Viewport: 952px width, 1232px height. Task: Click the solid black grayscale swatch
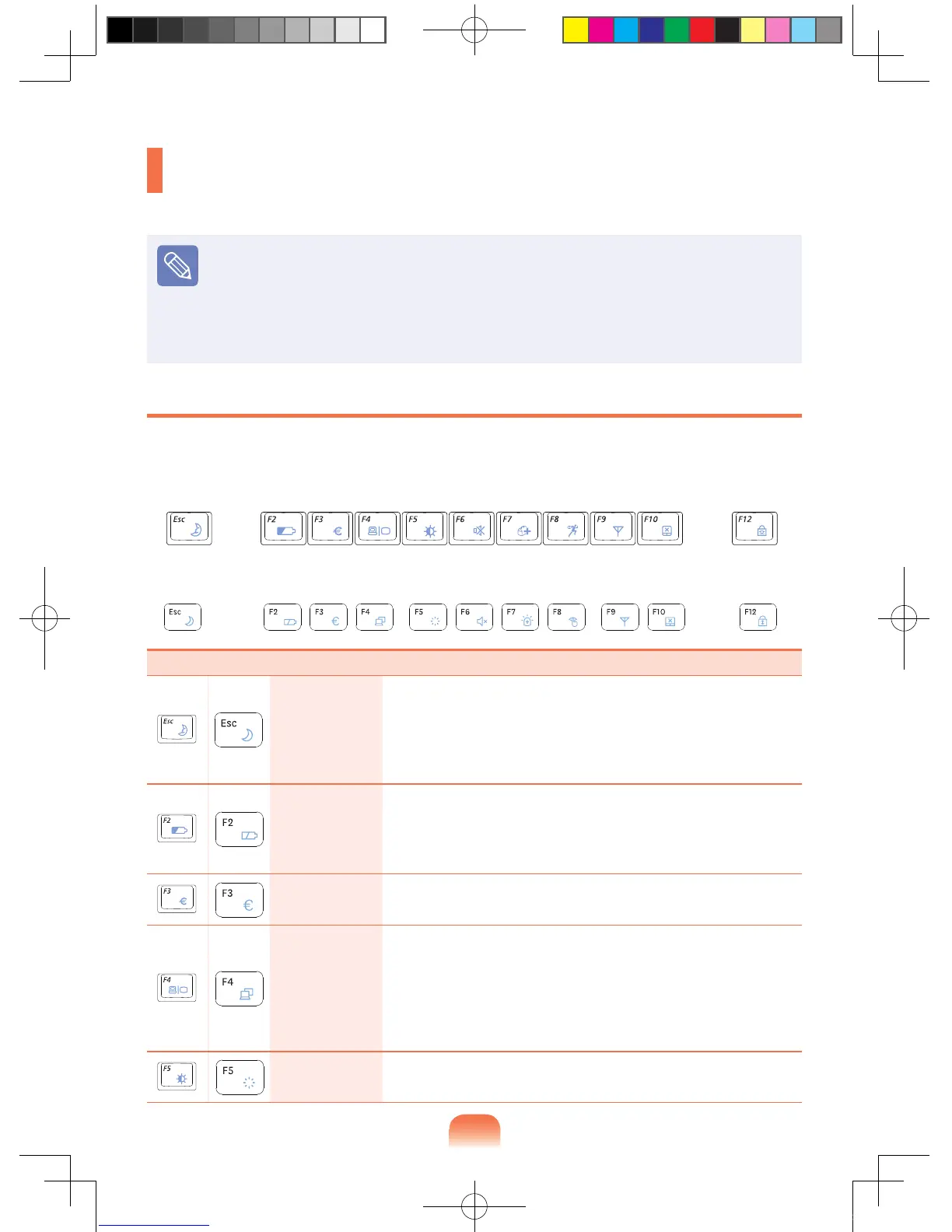120,30
